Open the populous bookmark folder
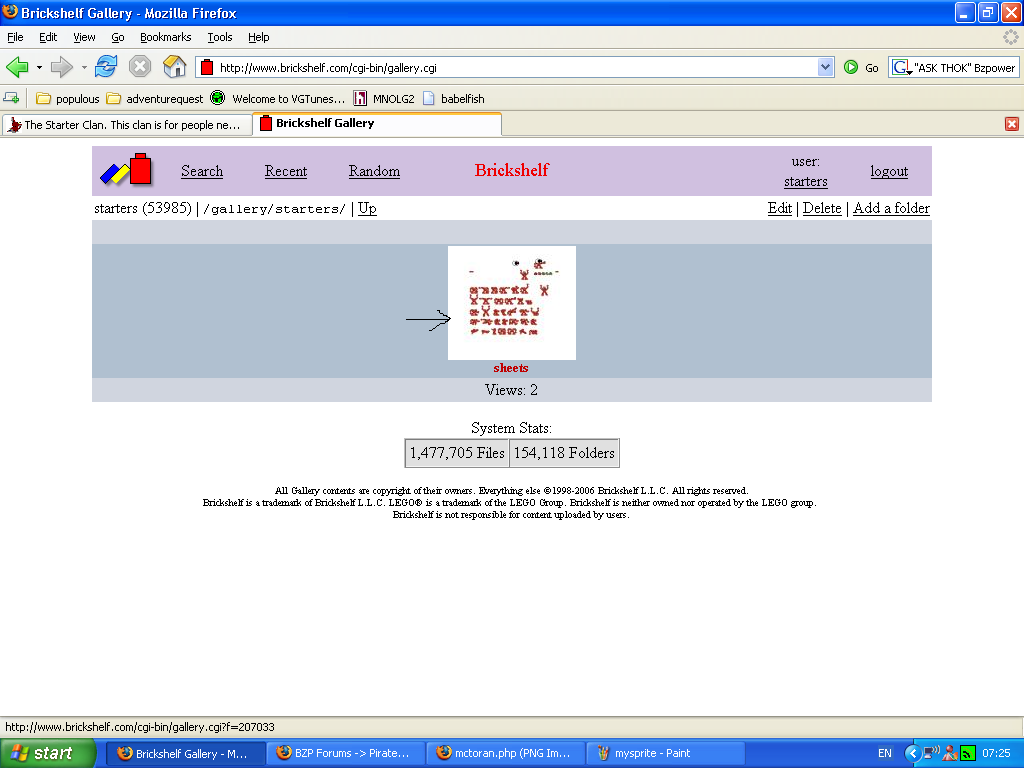Screen dimensions: 1024x768 (x=67, y=99)
